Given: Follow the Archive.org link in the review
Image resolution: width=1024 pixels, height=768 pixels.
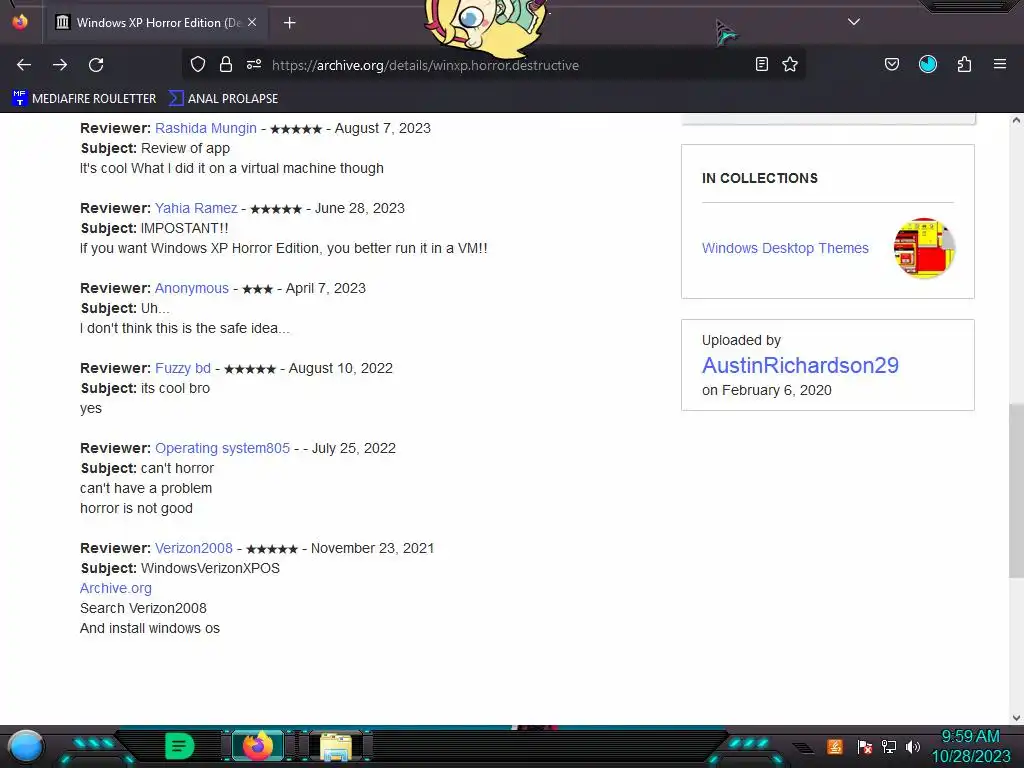Looking at the screenshot, I should click(x=116, y=588).
